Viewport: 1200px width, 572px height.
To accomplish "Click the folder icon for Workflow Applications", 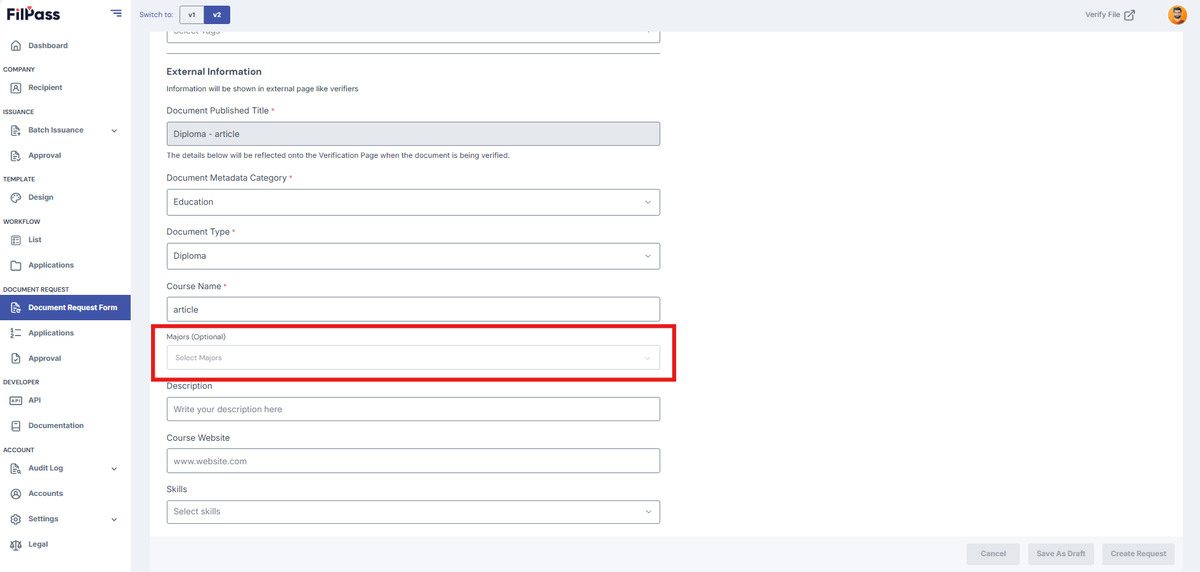I will pos(16,266).
